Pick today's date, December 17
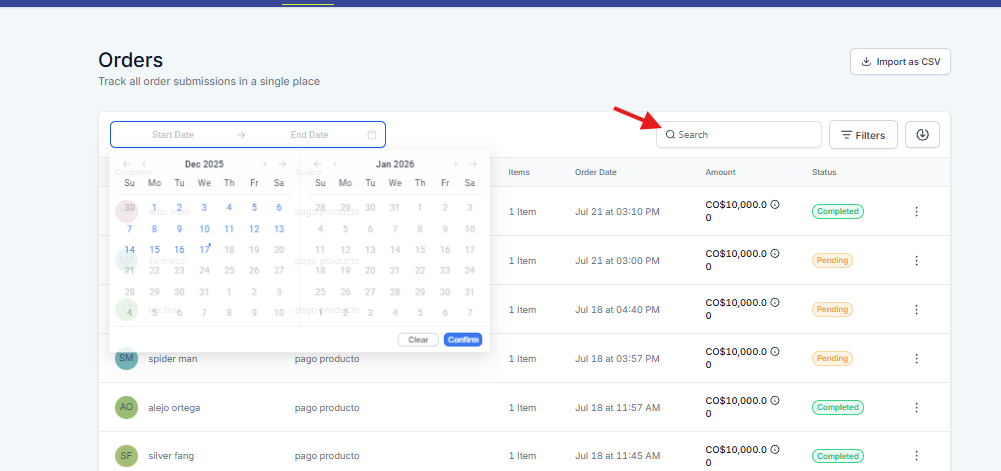The width and height of the screenshot is (1001, 471). (204, 250)
